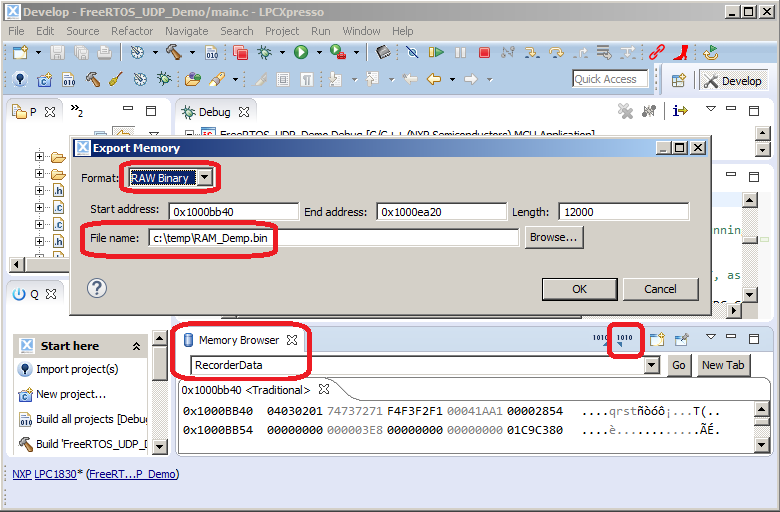Click the Open Perspective icon
The image size is (780, 512).
(x=679, y=81)
